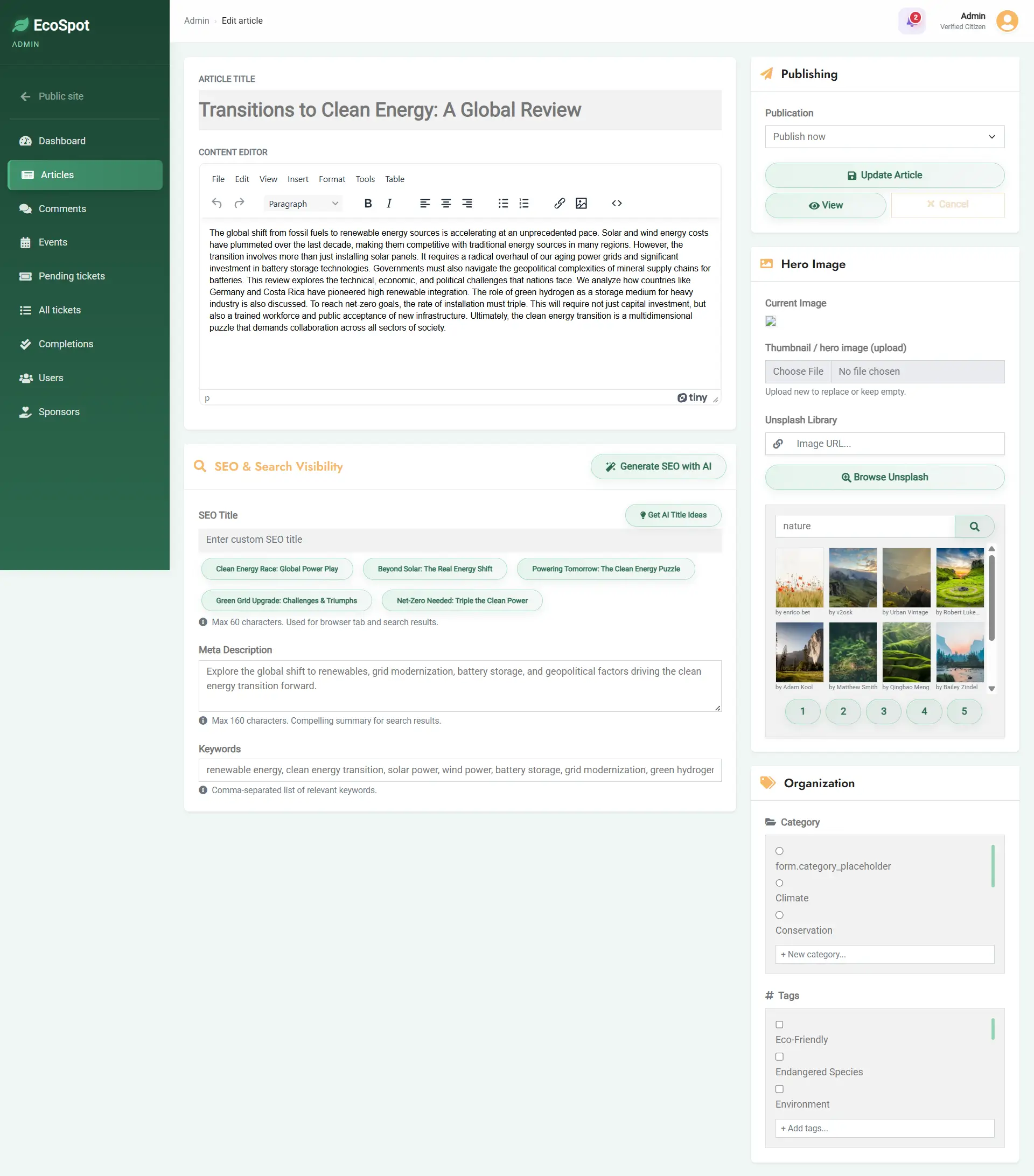The width and height of the screenshot is (1034, 1176).
Task: Open the notifications bell icon
Action: coord(911,22)
